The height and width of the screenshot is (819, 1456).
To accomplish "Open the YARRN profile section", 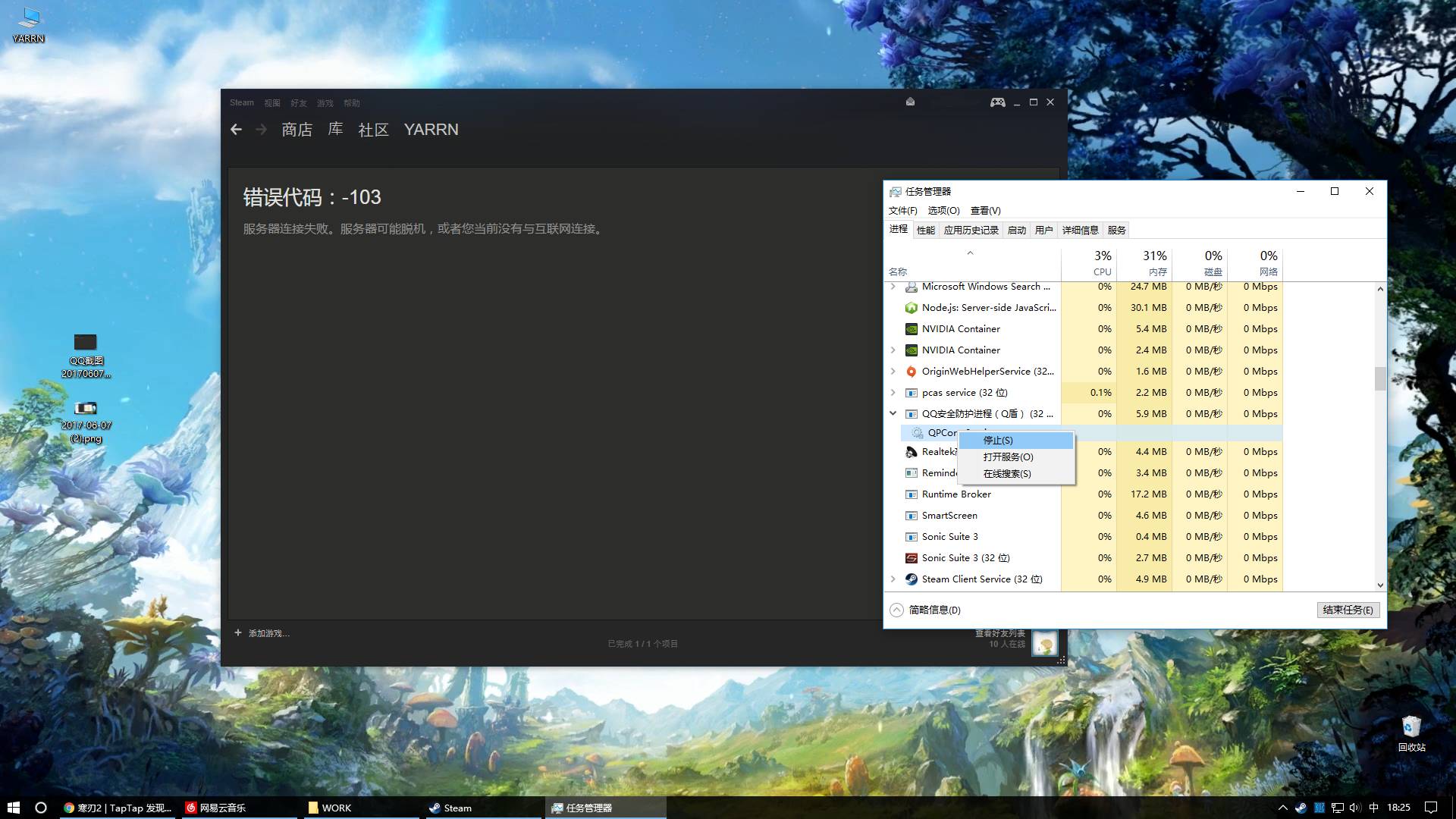I will point(431,130).
